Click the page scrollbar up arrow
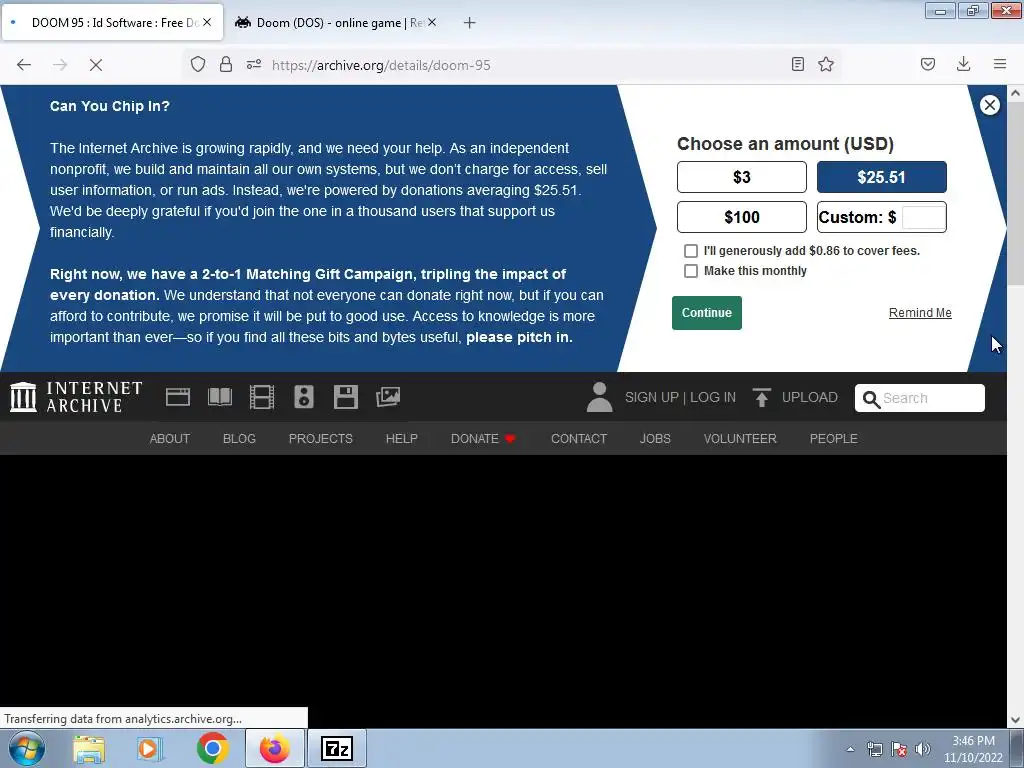 pyautogui.click(x=1015, y=93)
